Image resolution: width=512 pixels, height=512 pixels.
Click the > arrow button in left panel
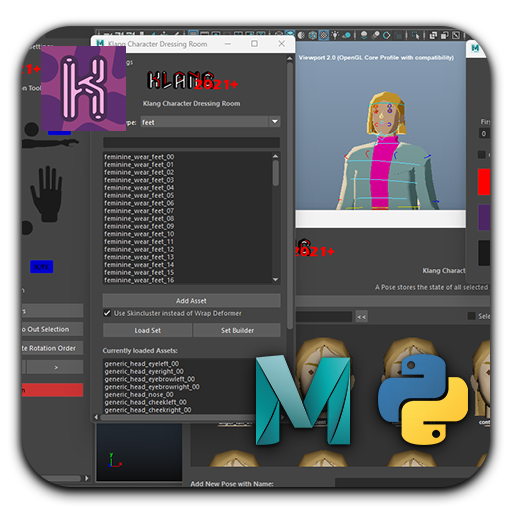[55, 367]
